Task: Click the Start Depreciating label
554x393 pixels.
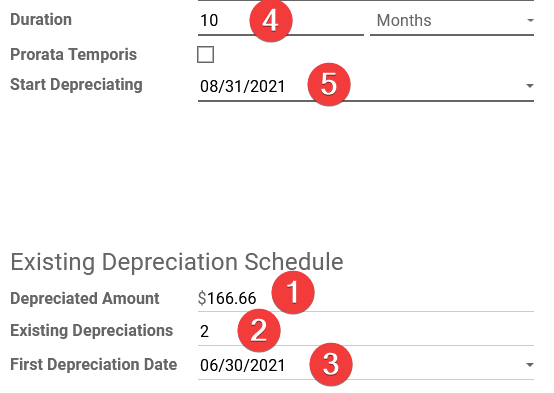Action: (x=76, y=85)
